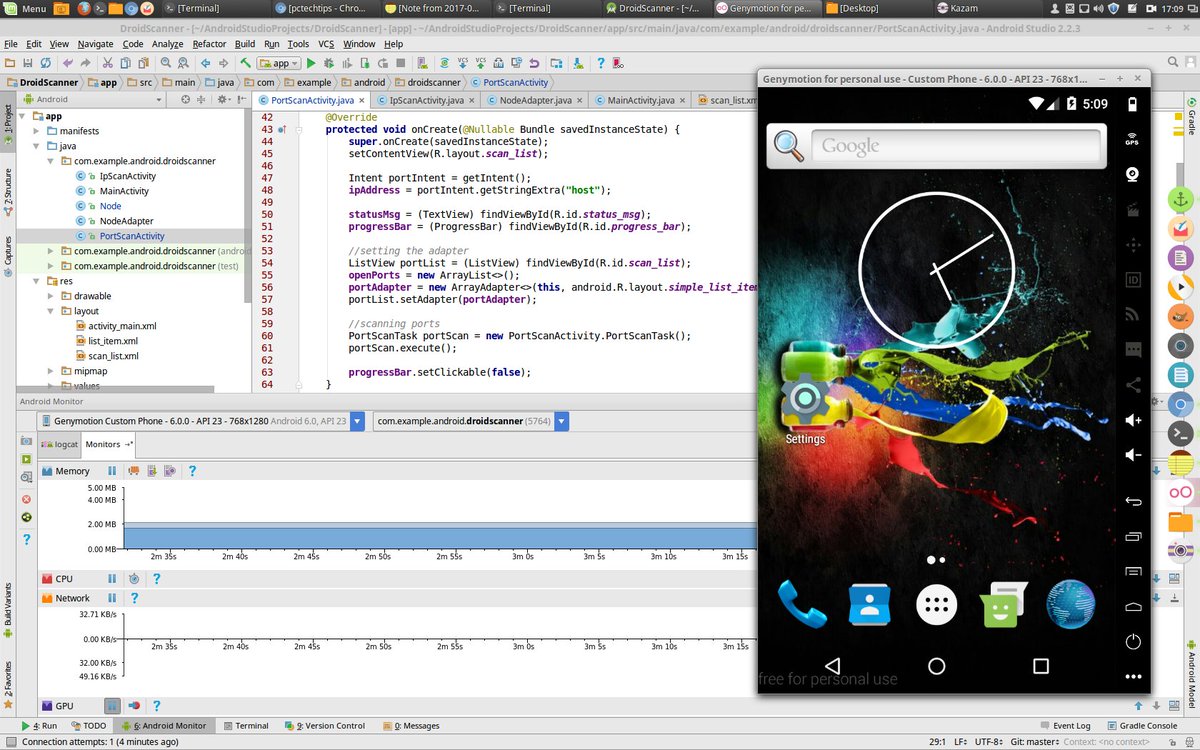Tap the Android recents square button
Screen dimensions: 1200x750
tap(1040, 665)
